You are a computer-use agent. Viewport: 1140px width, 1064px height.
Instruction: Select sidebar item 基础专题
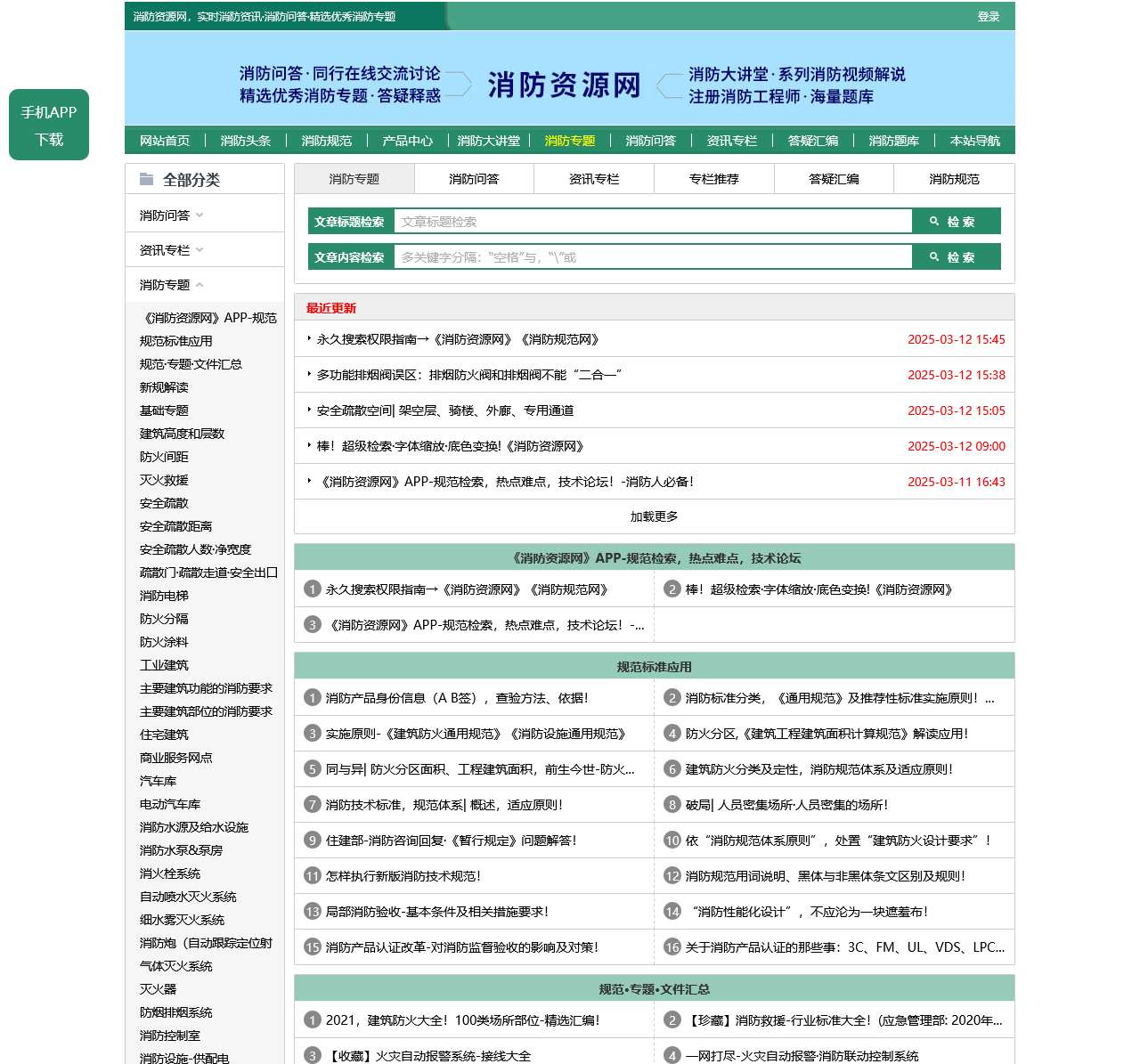pyautogui.click(x=164, y=410)
